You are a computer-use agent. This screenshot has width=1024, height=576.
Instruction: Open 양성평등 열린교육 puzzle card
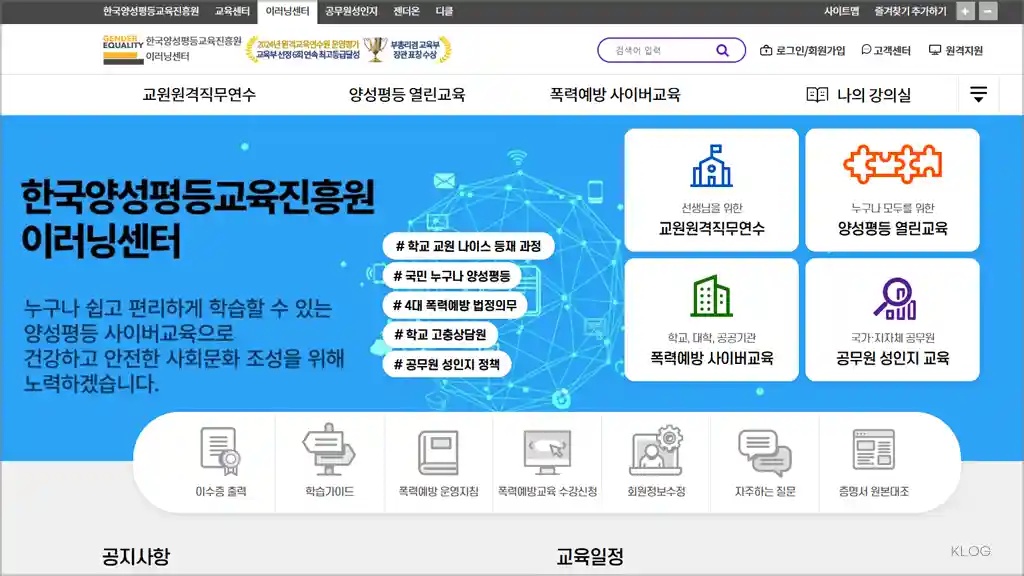point(892,190)
